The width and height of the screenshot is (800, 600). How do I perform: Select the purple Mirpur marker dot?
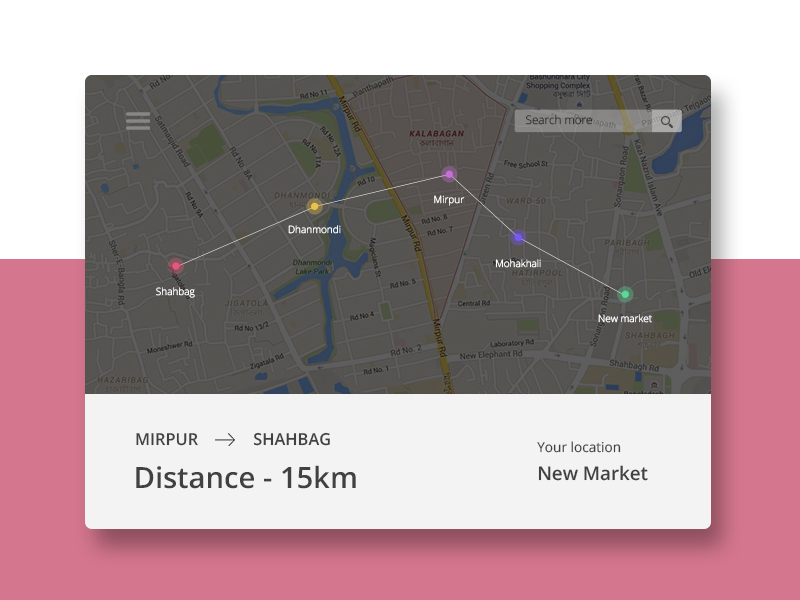click(449, 175)
